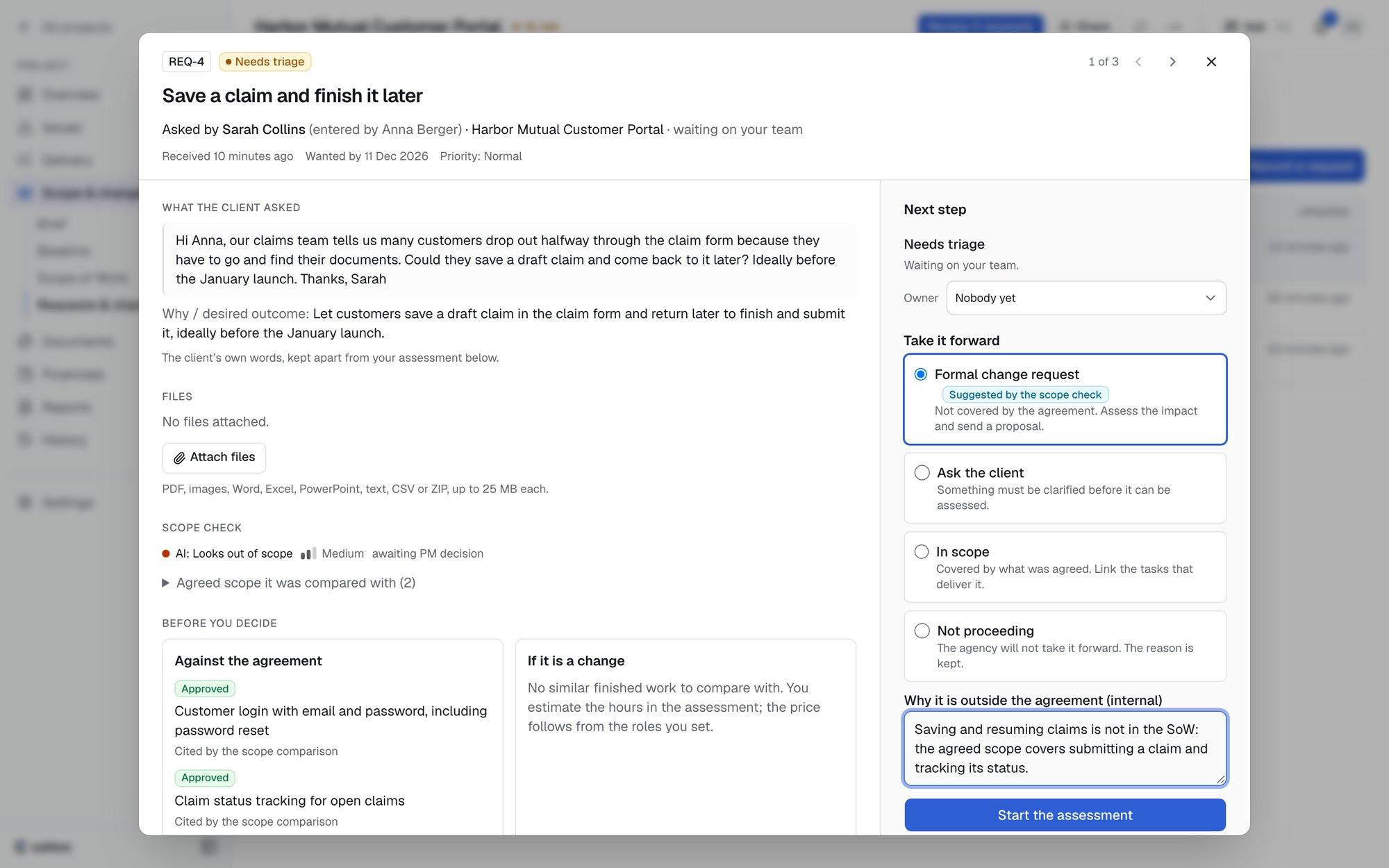The image size is (1389, 868).
Task: Click Priority: Normal text
Action: click(481, 156)
